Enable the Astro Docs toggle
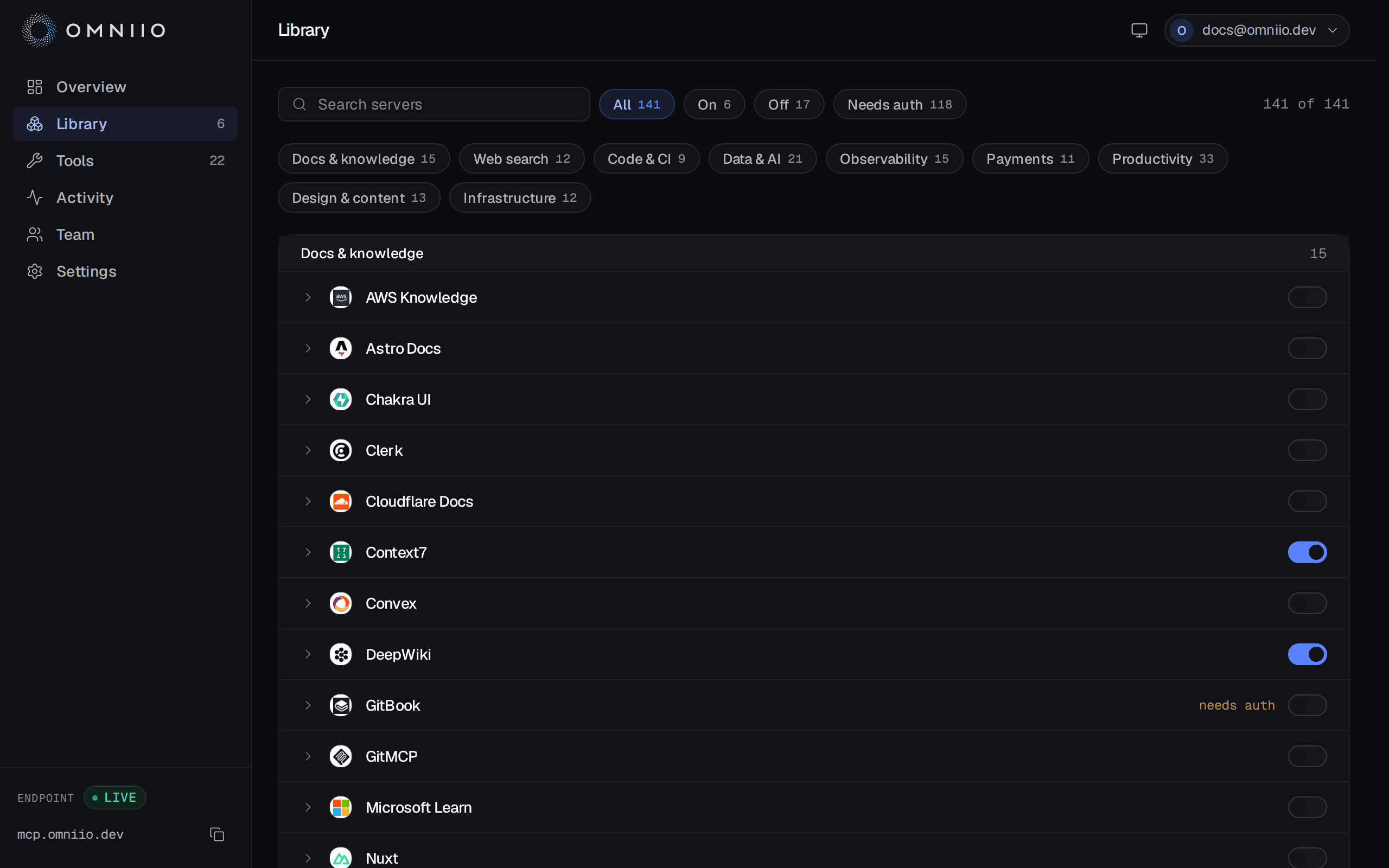The image size is (1389, 868). 1307,348
